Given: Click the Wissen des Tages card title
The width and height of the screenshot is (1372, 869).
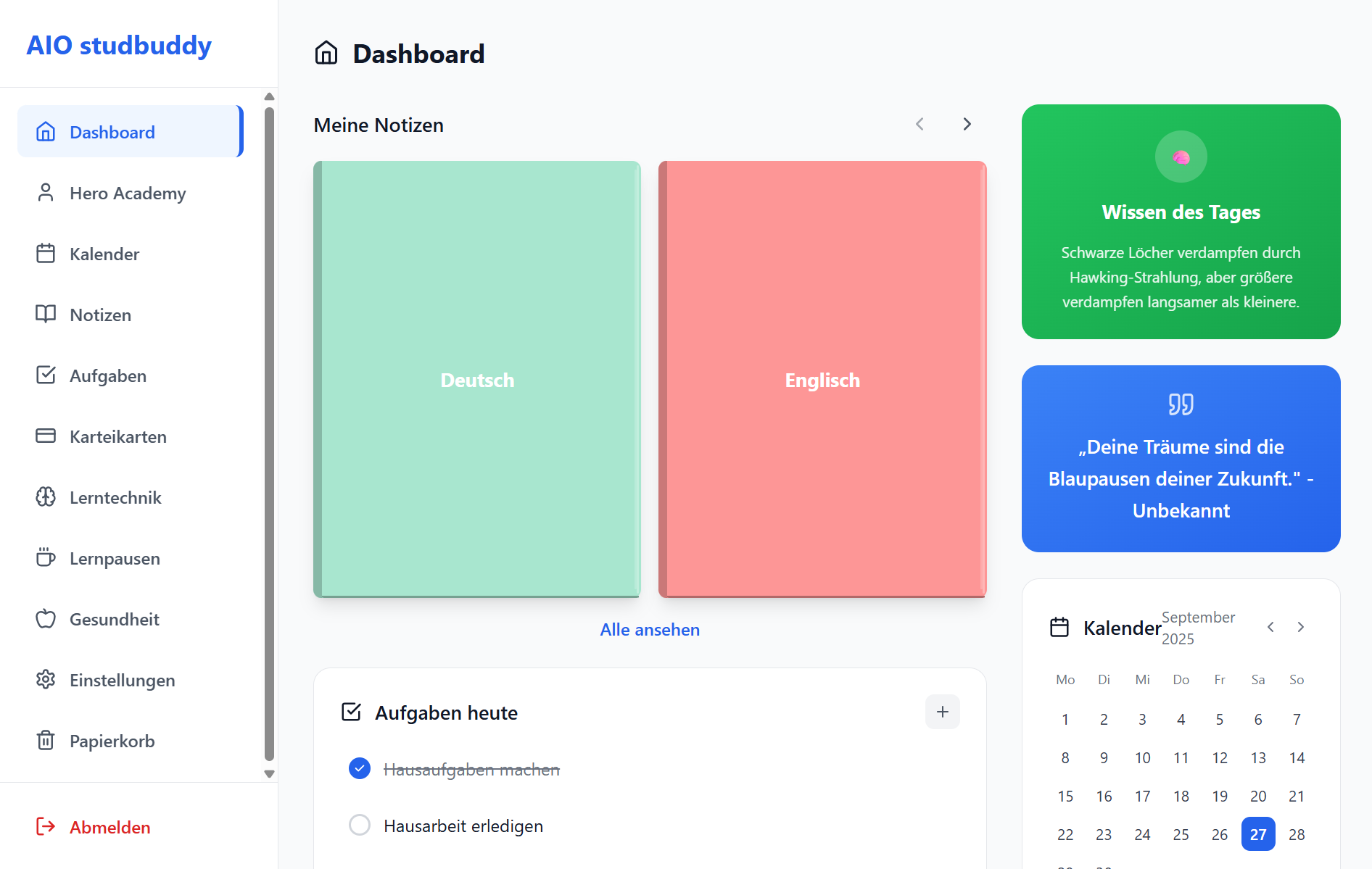Looking at the screenshot, I should point(1181,212).
